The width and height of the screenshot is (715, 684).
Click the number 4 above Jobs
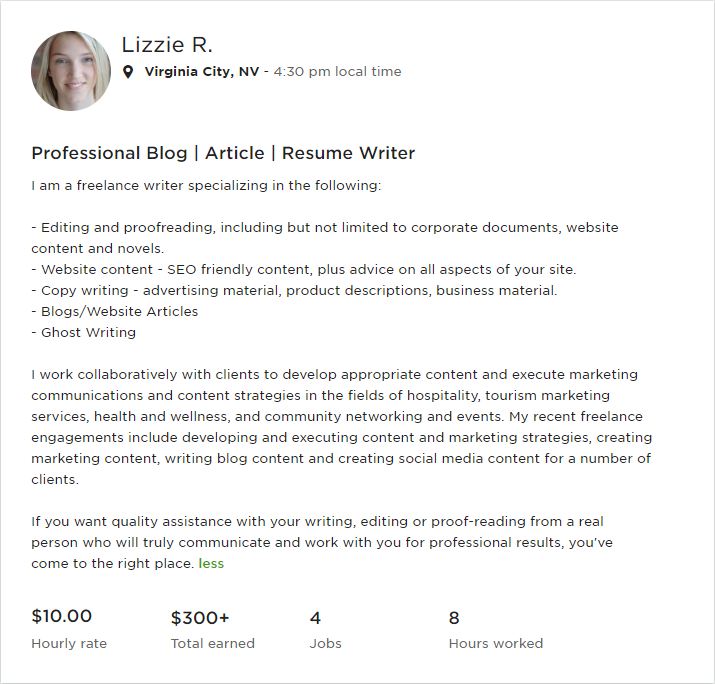click(315, 617)
